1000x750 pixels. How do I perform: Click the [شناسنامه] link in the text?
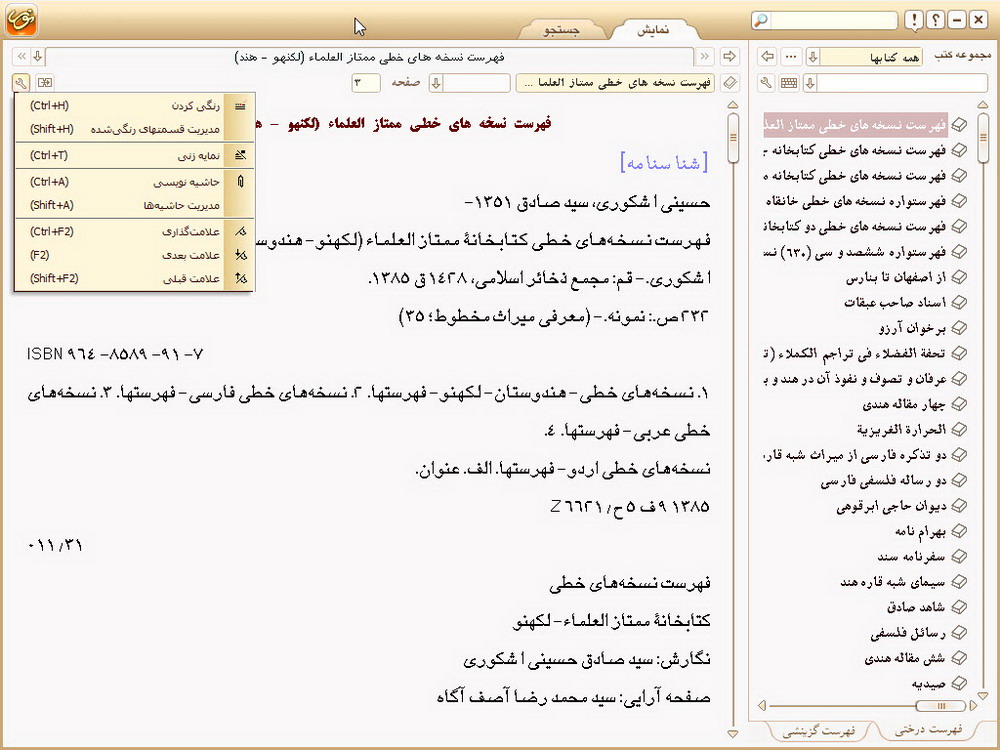tap(665, 163)
